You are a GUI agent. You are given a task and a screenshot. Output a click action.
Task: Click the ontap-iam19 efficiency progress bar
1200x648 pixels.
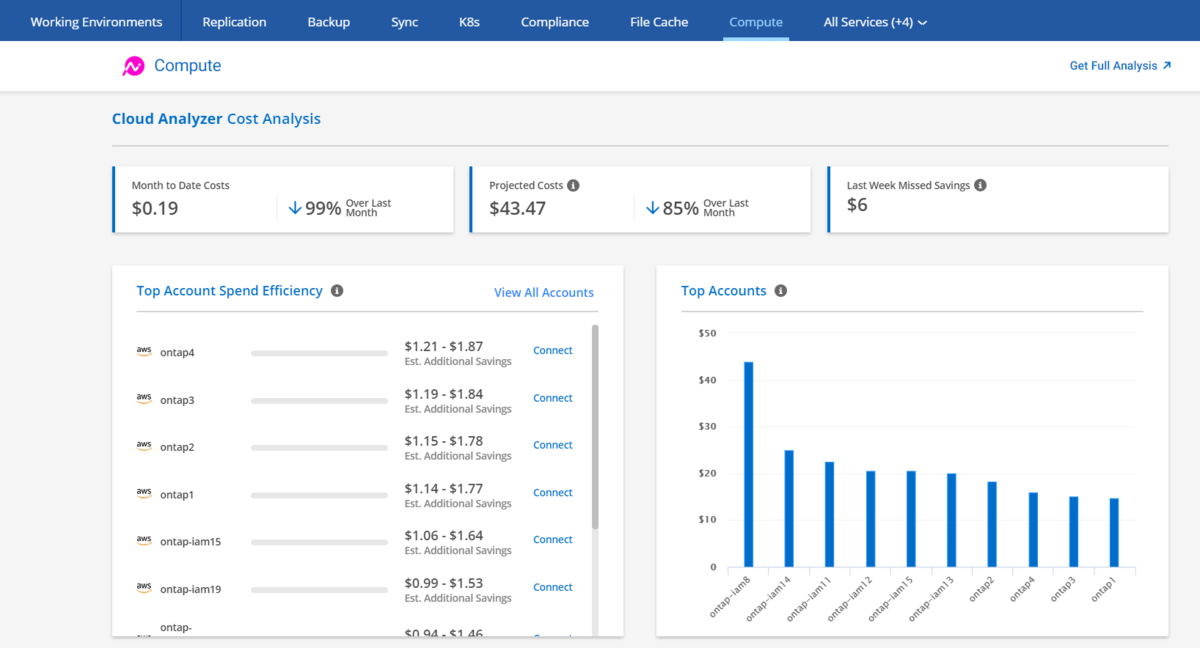pos(319,590)
